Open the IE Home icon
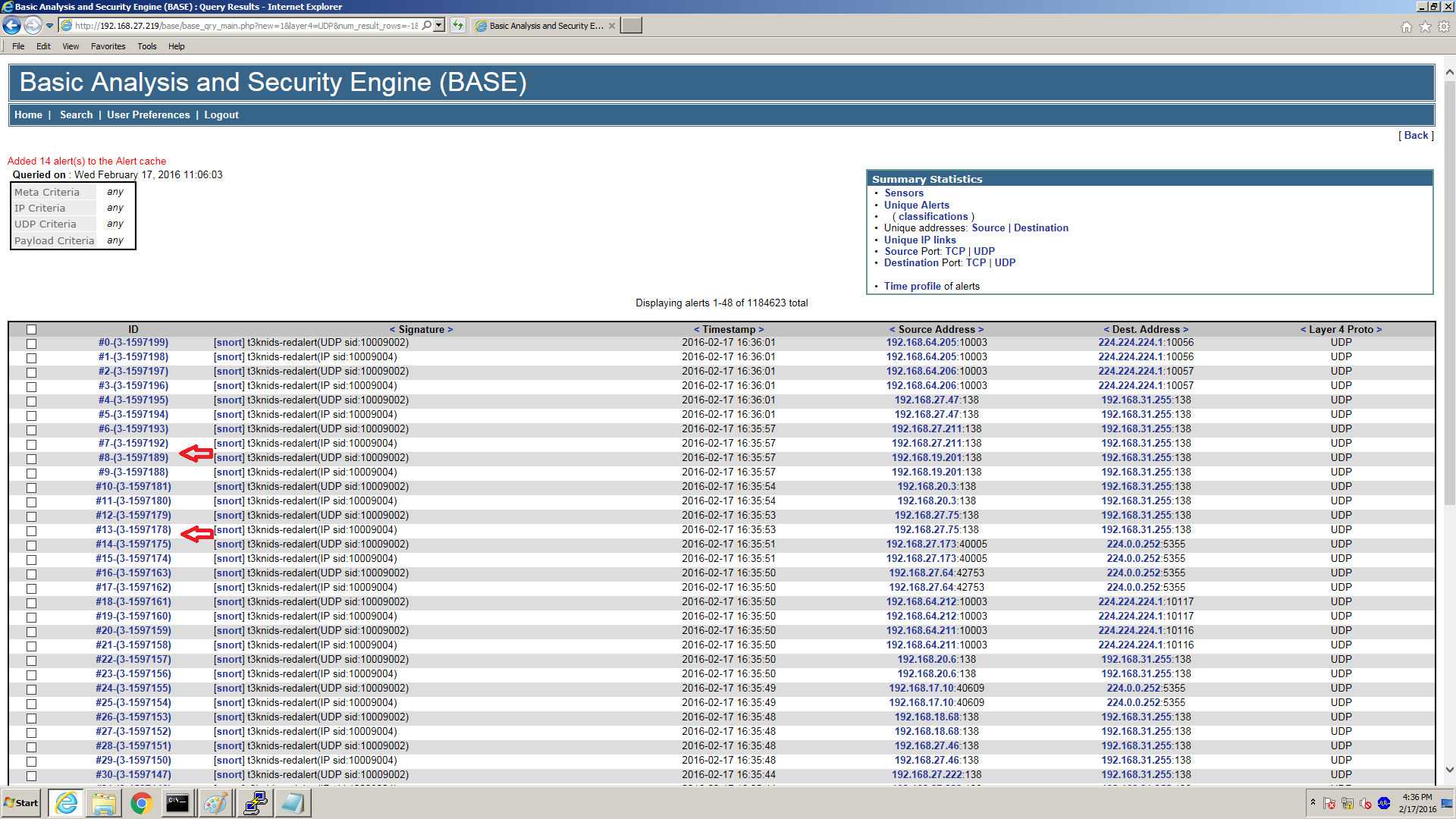This screenshot has width=1456, height=819. click(x=1407, y=27)
